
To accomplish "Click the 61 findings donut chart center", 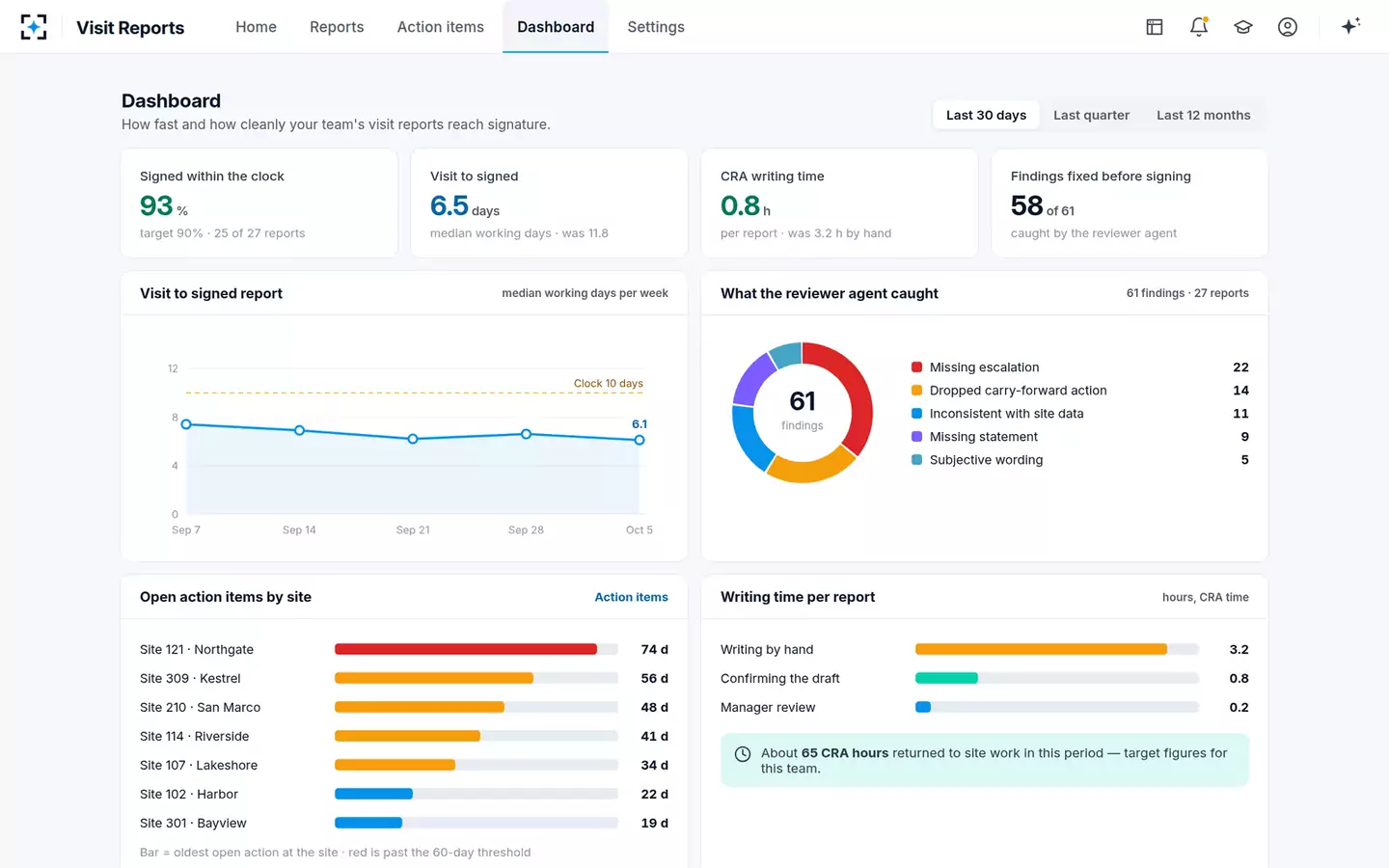I will coord(803,412).
